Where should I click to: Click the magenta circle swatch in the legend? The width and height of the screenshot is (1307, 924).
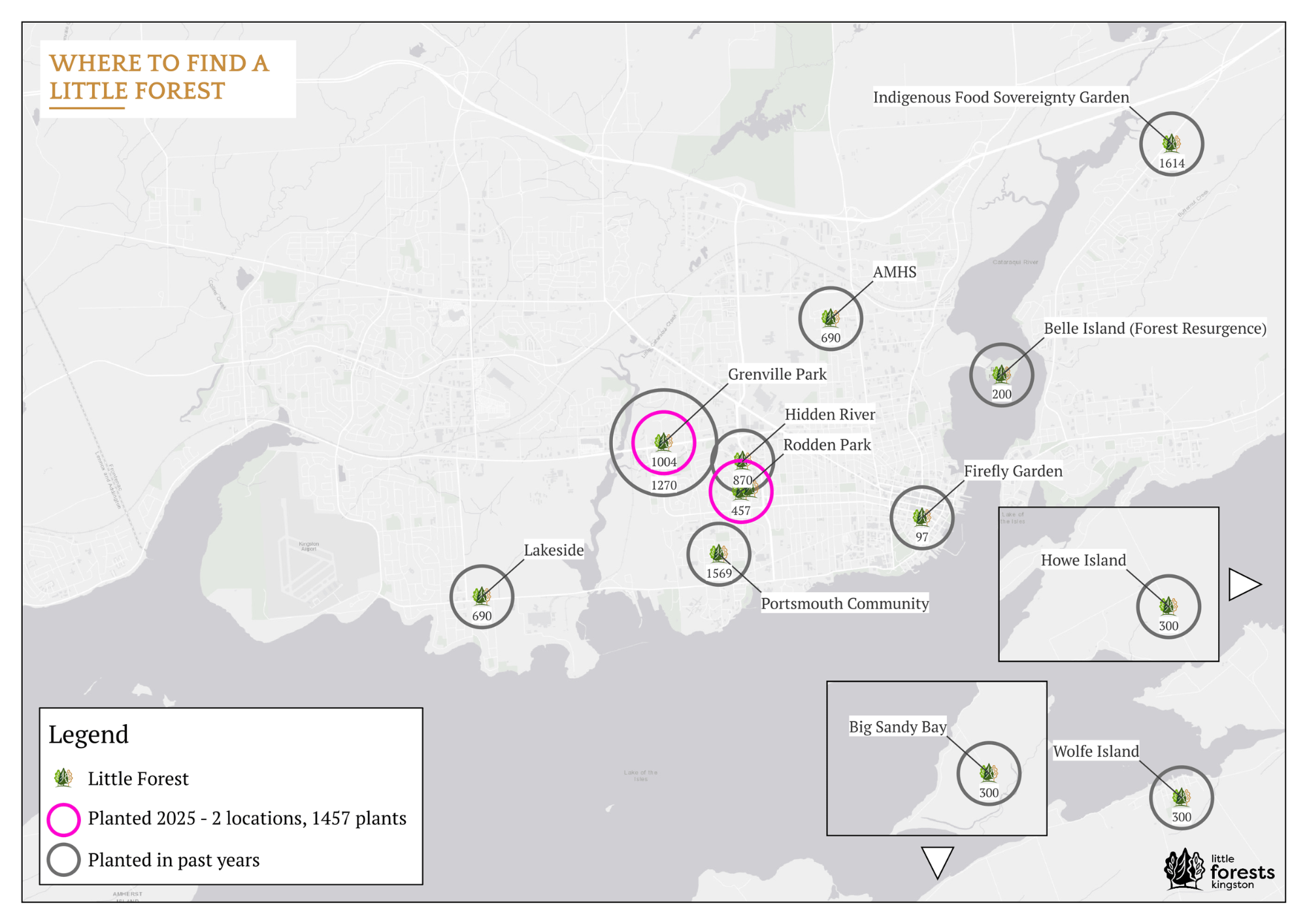tap(63, 819)
